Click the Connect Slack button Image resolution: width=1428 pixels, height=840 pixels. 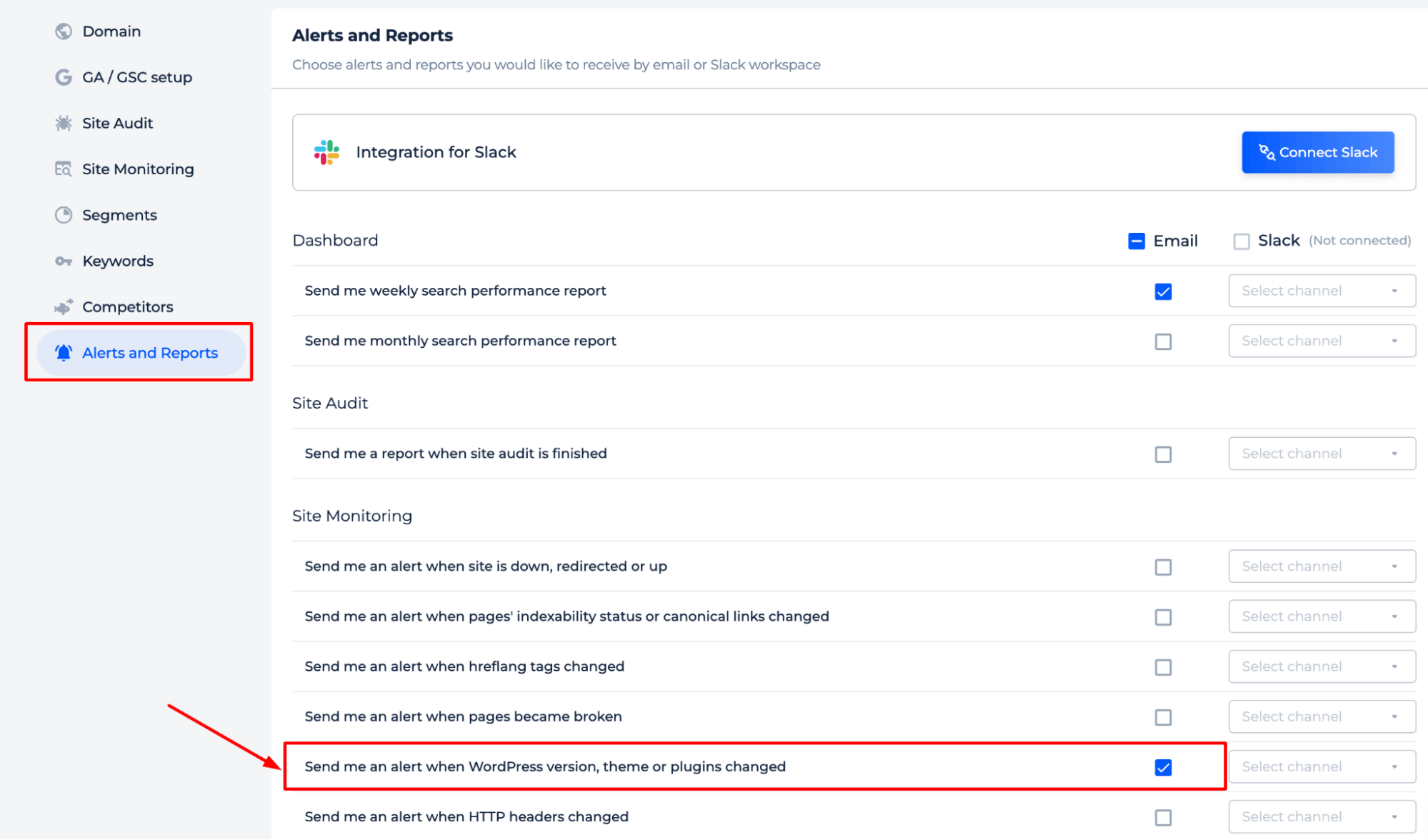click(1317, 152)
